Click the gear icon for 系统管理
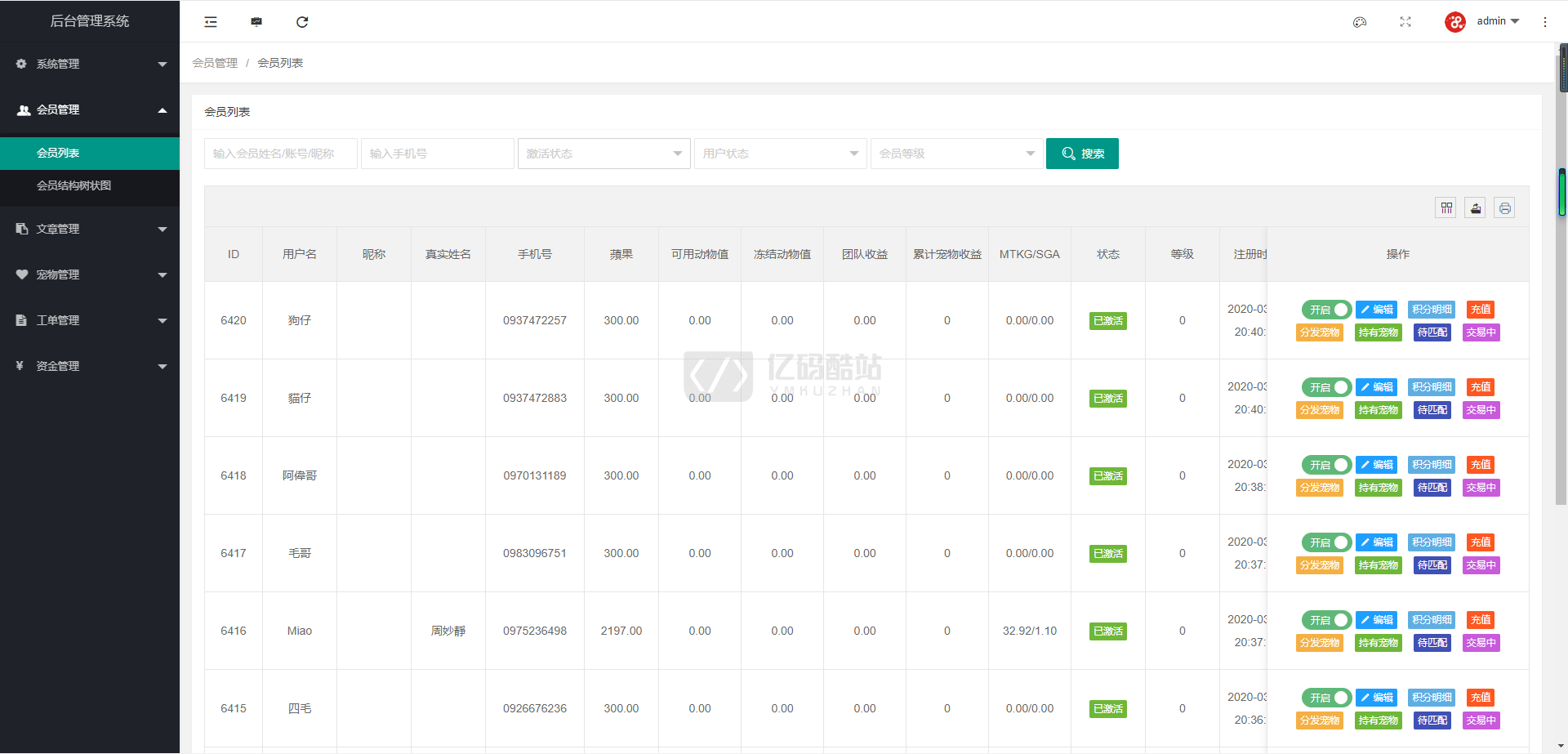Image resolution: width=1568 pixels, height=754 pixels. coord(22,64)
